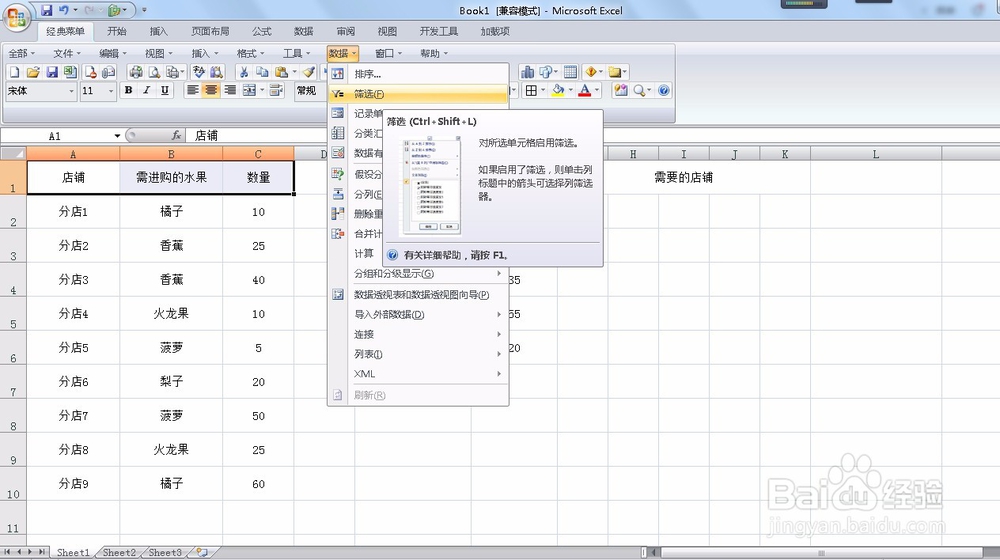Toggle bold formatting
Image resolution: width=1000 pixels, height=560 pixels.
pyautogui.click(x=128, y=91)
